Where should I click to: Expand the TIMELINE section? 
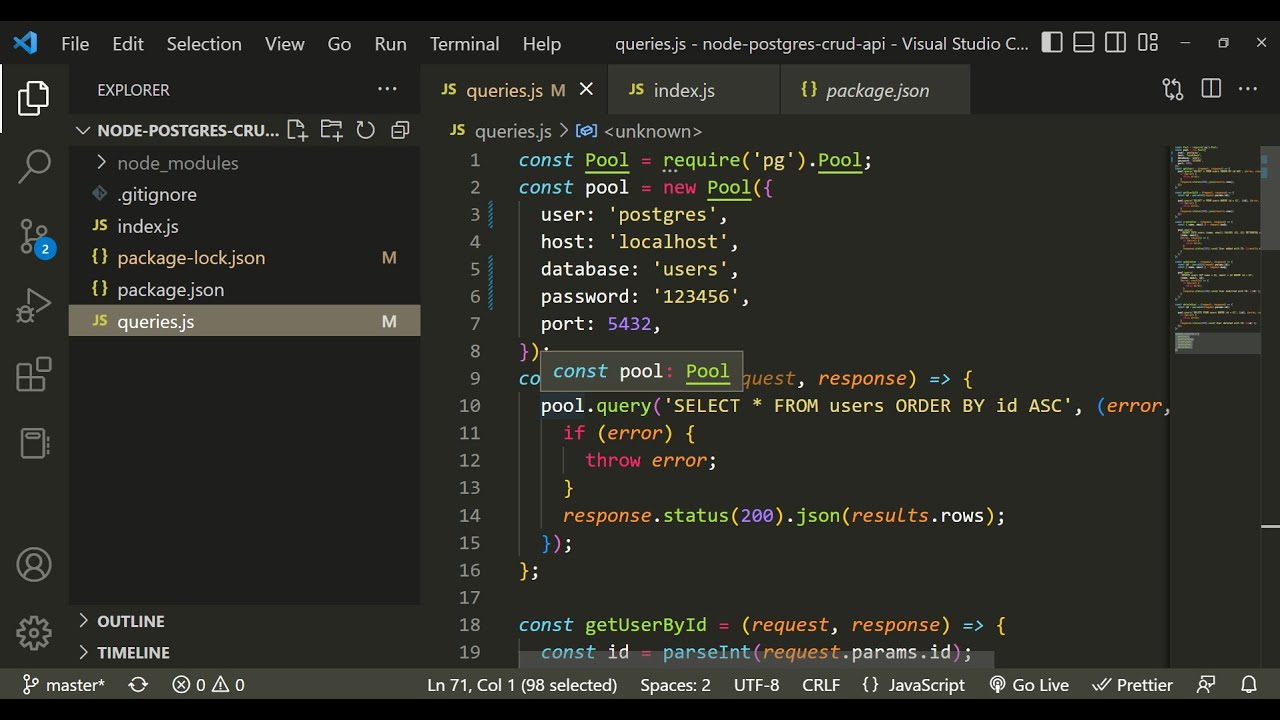pyautogui.click(x=132, y=652)
